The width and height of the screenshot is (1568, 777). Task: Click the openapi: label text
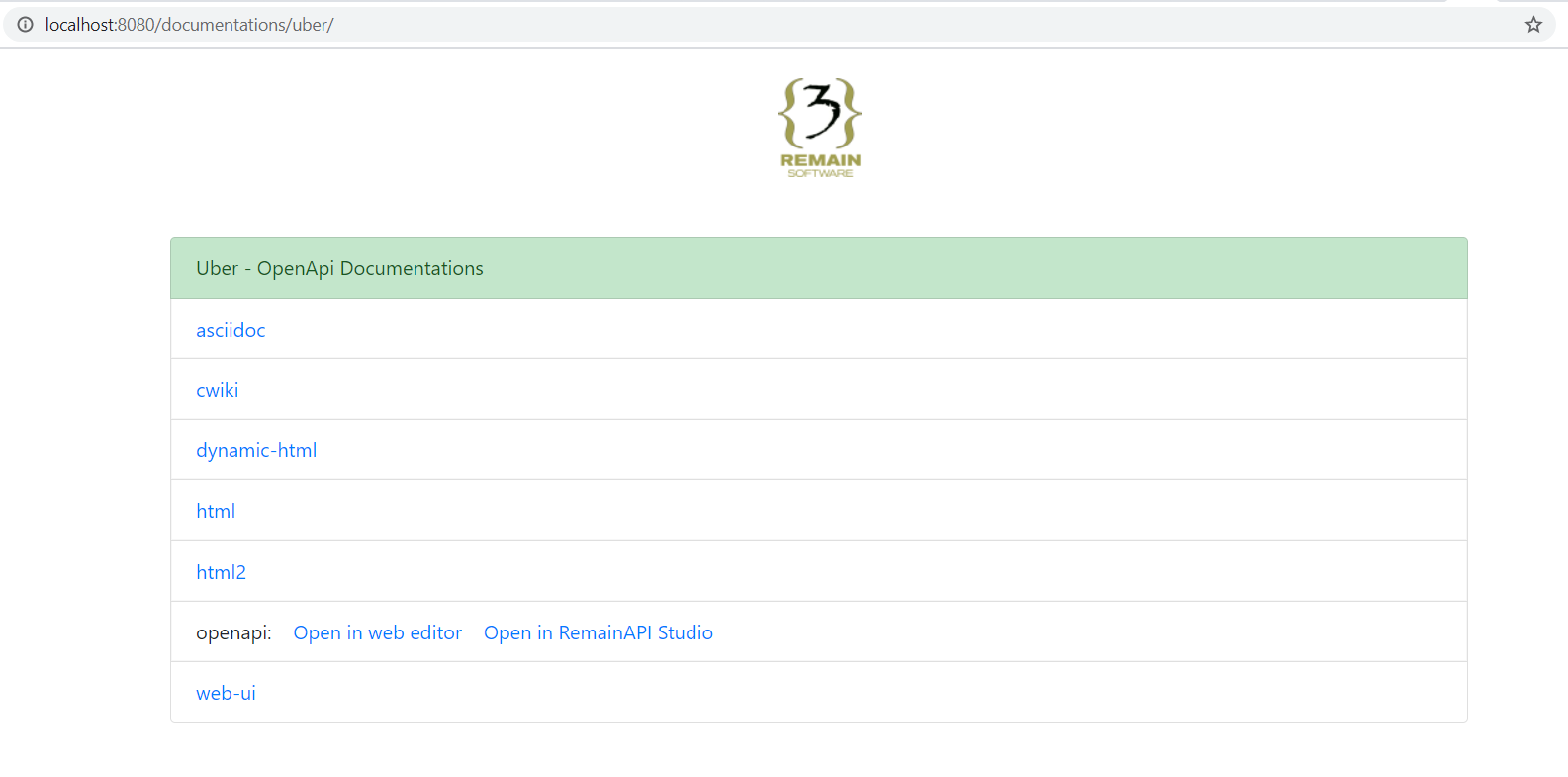pyautogui.click(x=233, y=632)
